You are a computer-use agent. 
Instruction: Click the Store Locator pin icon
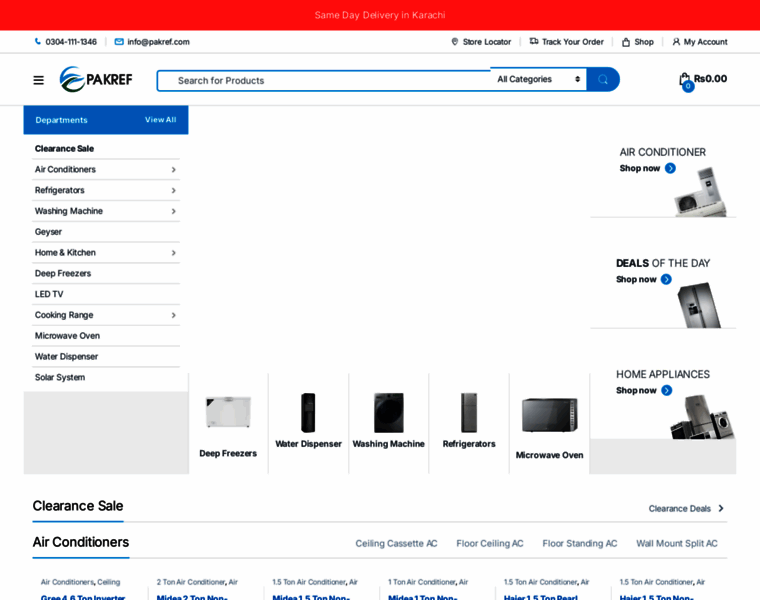point(455,42)
